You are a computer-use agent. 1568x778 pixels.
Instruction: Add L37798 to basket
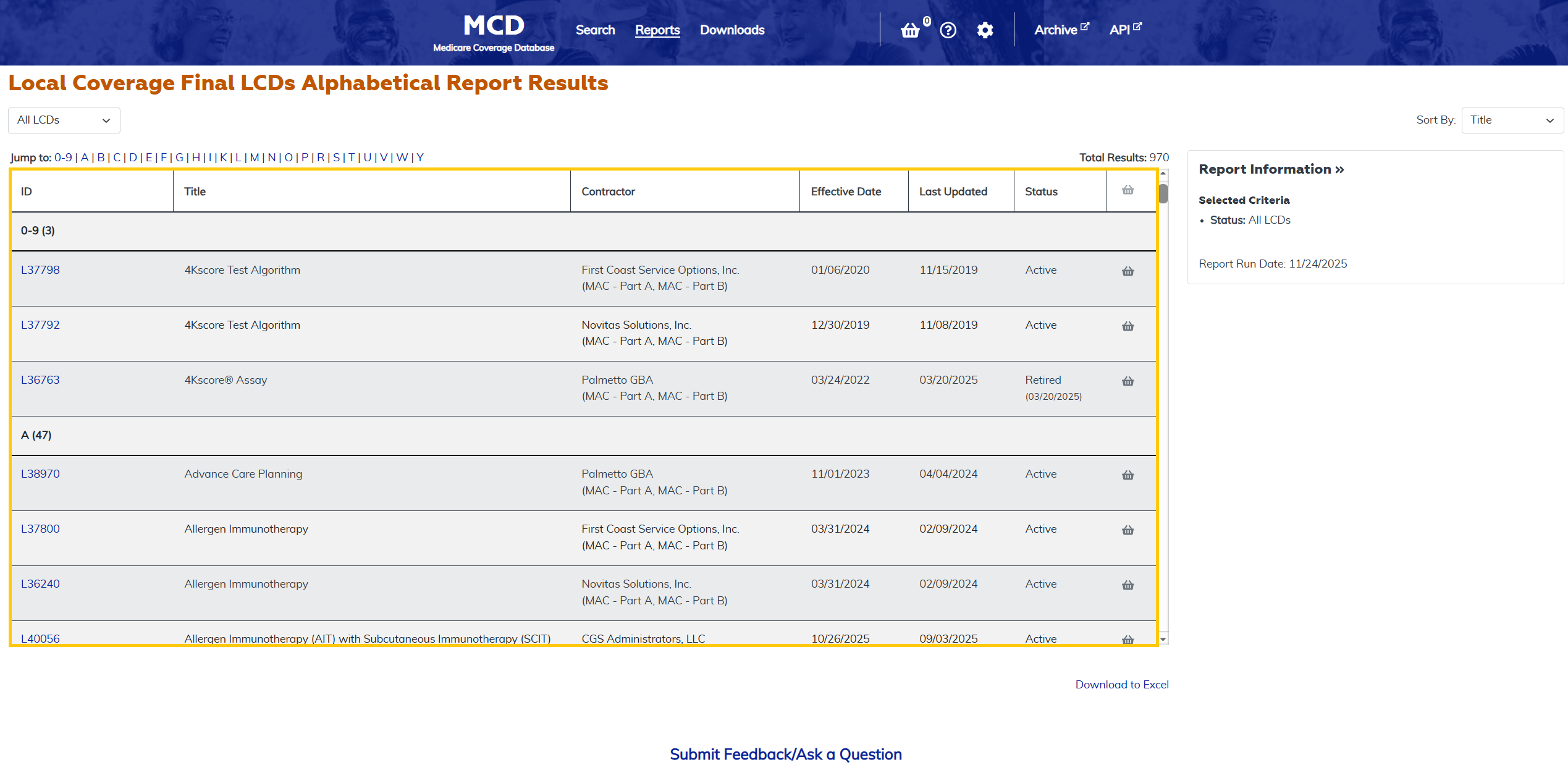pos(1128,271)
